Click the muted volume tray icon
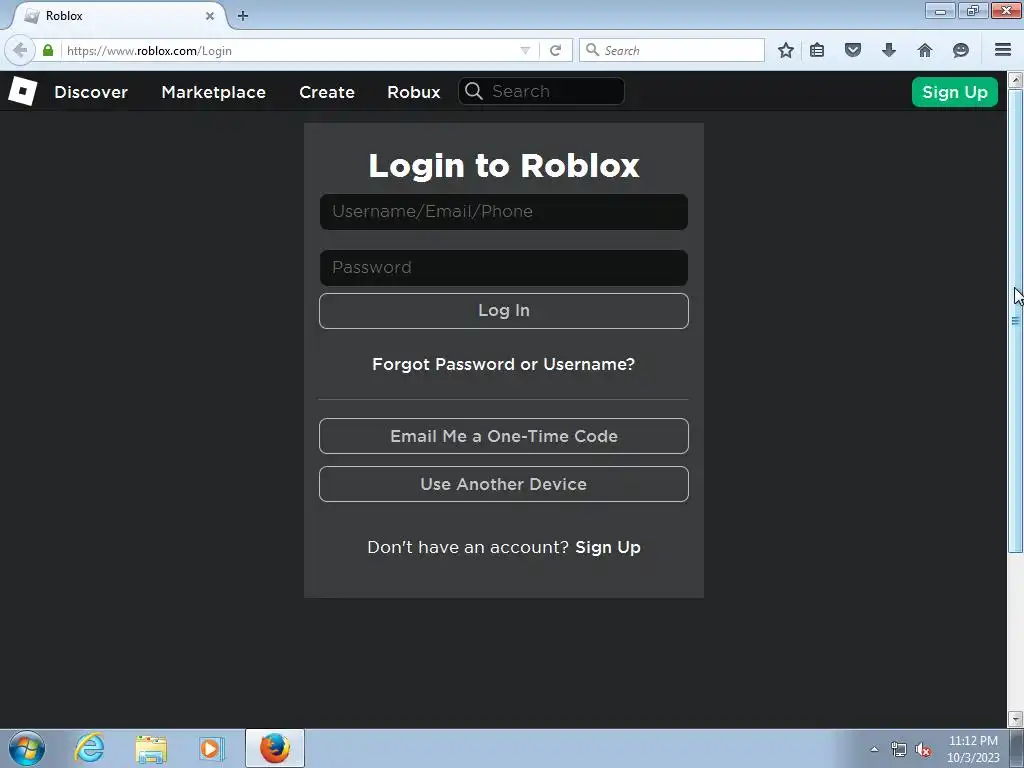Screen dimensions: 1024x768 point(923,750)
